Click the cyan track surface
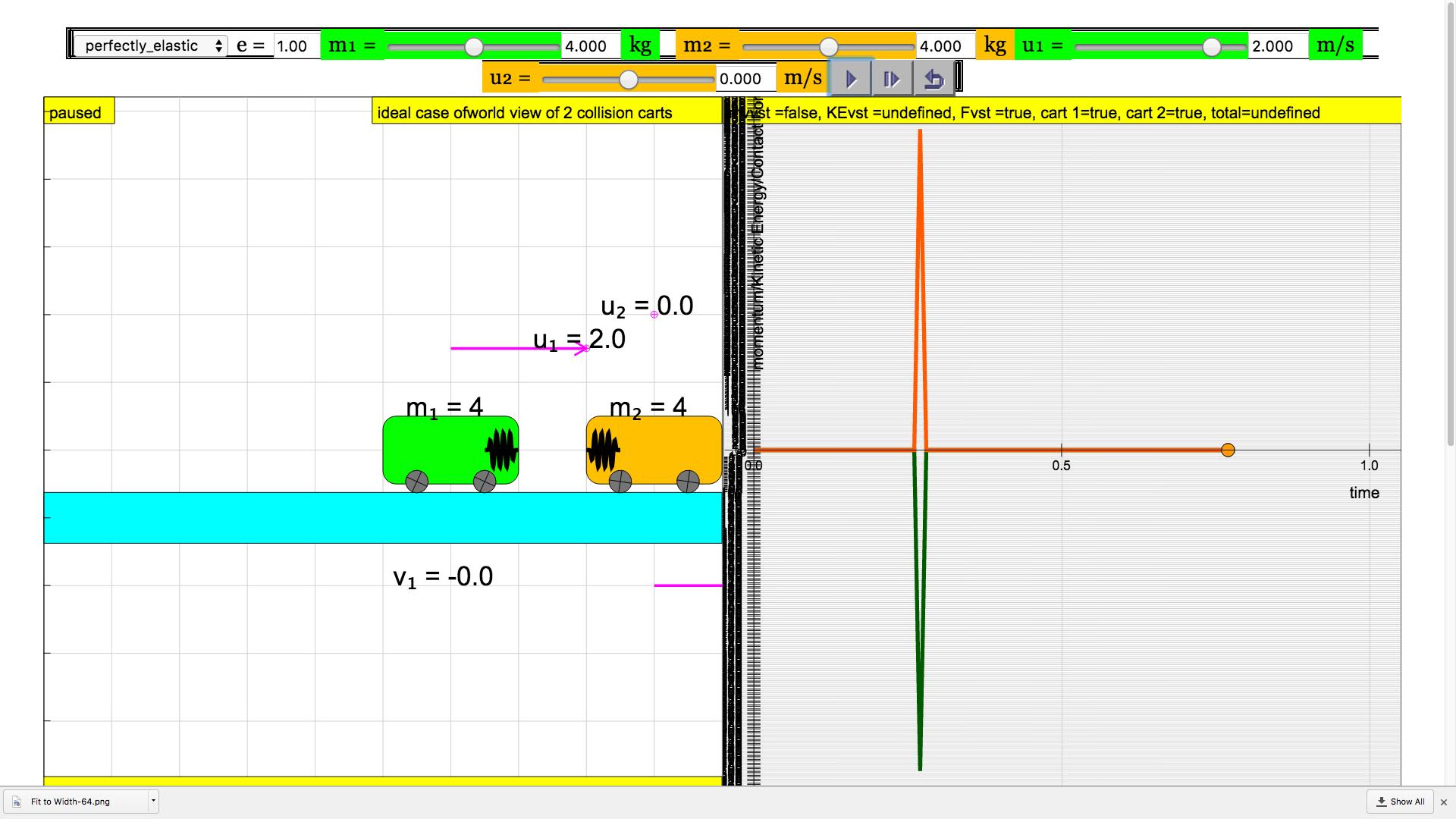The width and height of the screenshot is (1456, 819). pyautogui.click(x=383, y=518)
